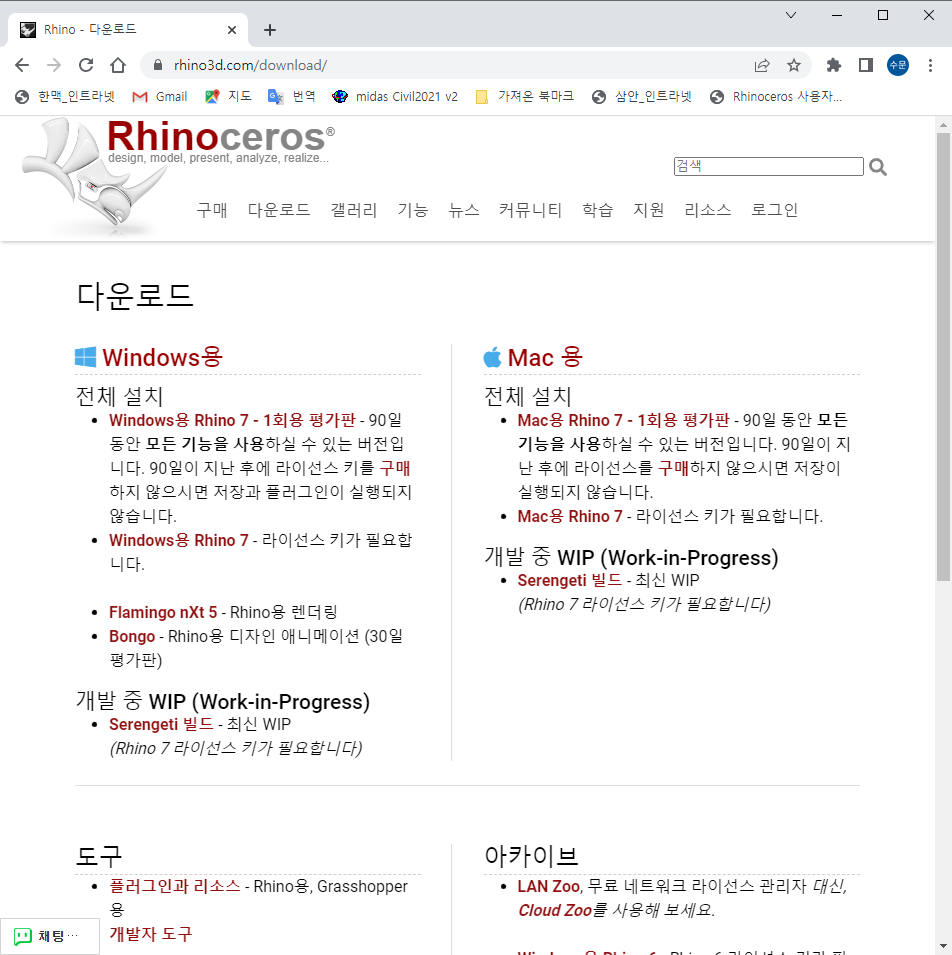952x955 pixels.
Task: Open the Chrome three-dot menu
Action: tap(930, 65)
